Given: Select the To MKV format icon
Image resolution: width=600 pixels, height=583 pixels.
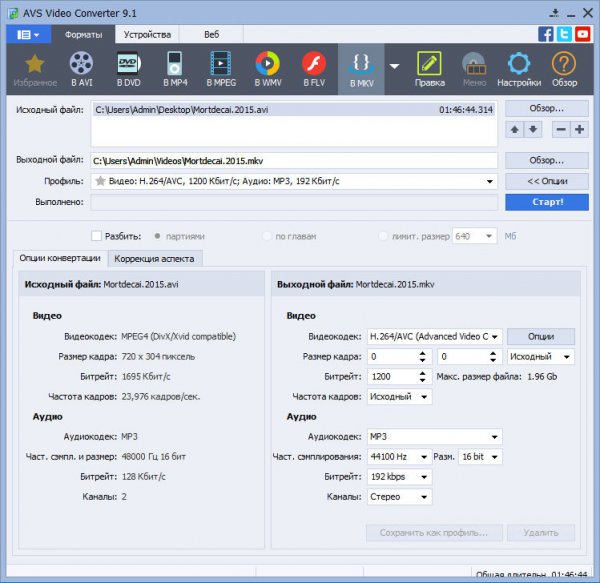Looking at the screenshot, I should click(361, 70).
